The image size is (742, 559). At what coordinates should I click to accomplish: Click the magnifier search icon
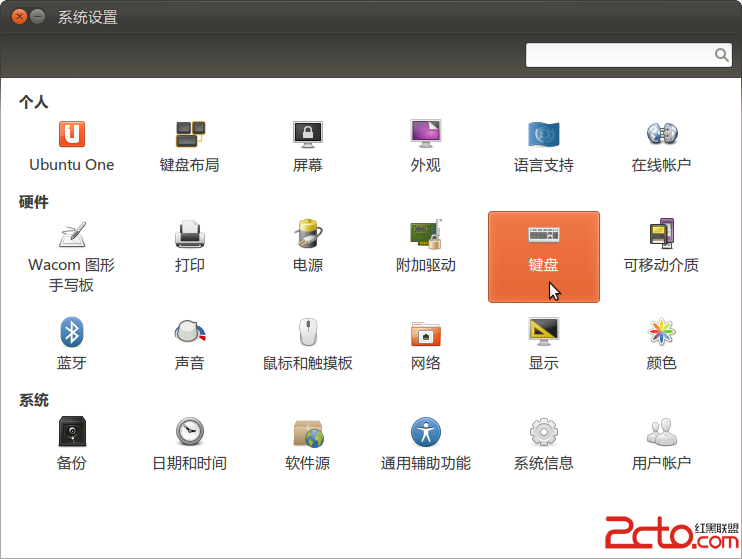coord(721,55)
